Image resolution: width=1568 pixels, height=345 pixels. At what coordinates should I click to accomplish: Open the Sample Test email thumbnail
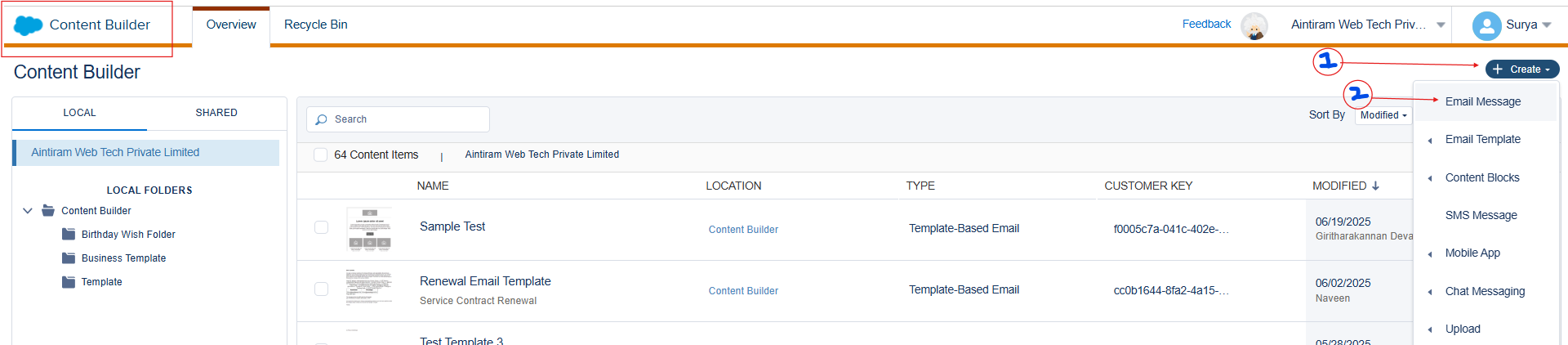coord(369,229)
